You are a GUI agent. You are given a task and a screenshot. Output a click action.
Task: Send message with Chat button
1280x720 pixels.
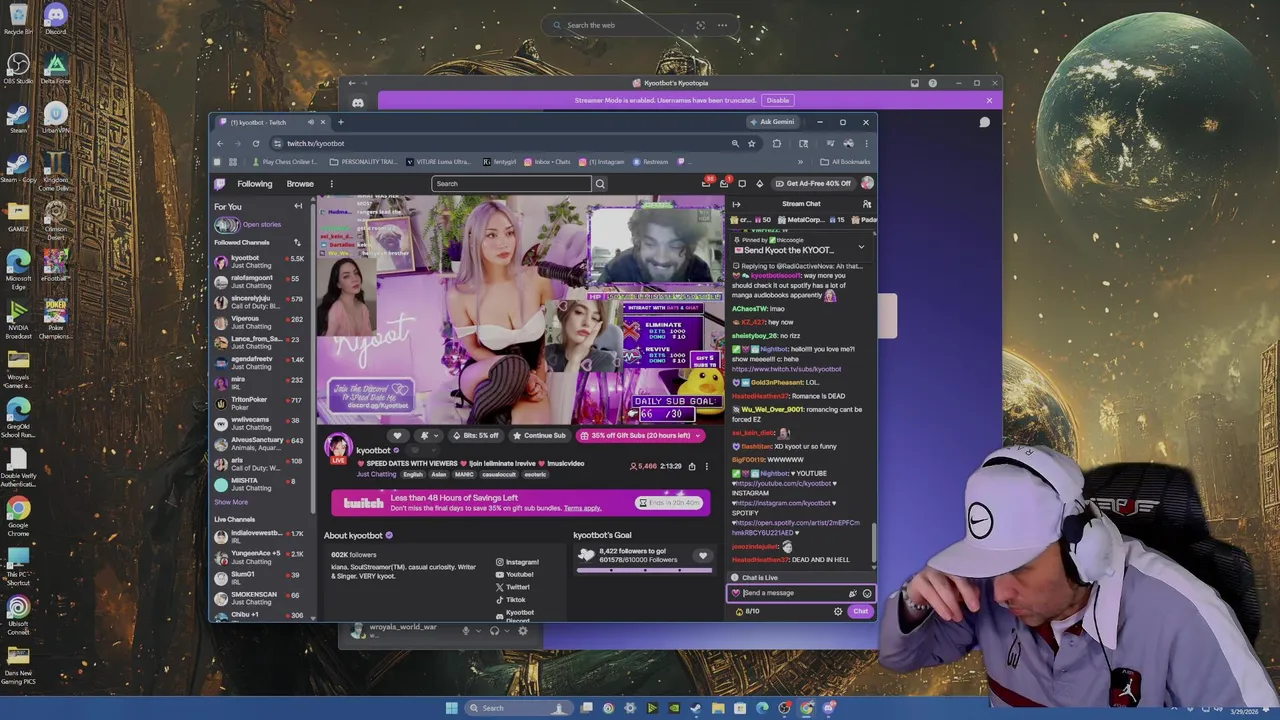pyautogui.click(x=861, y=611)
